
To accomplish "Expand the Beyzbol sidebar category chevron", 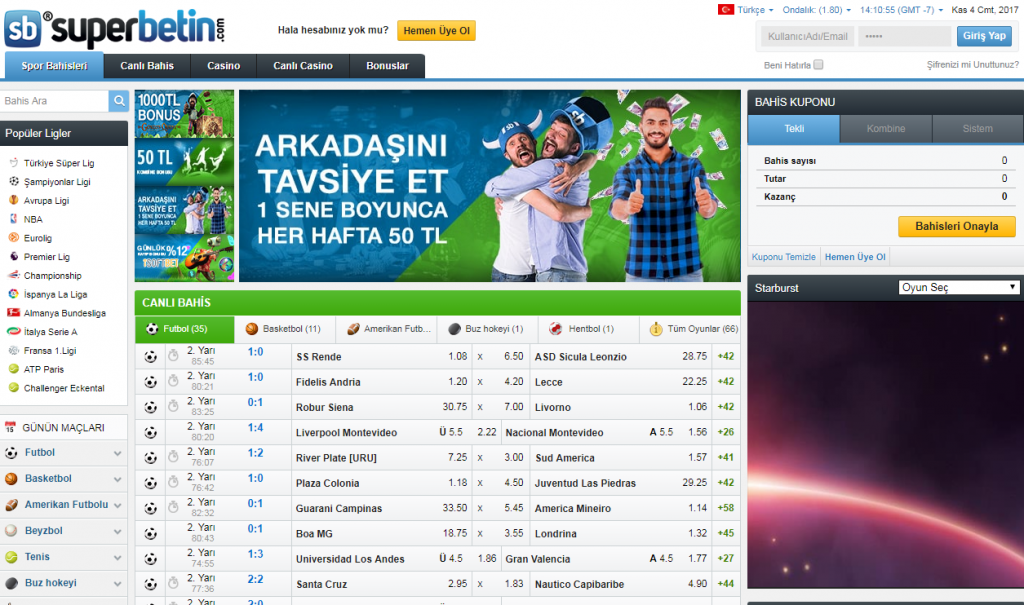I will click(118, 532).
